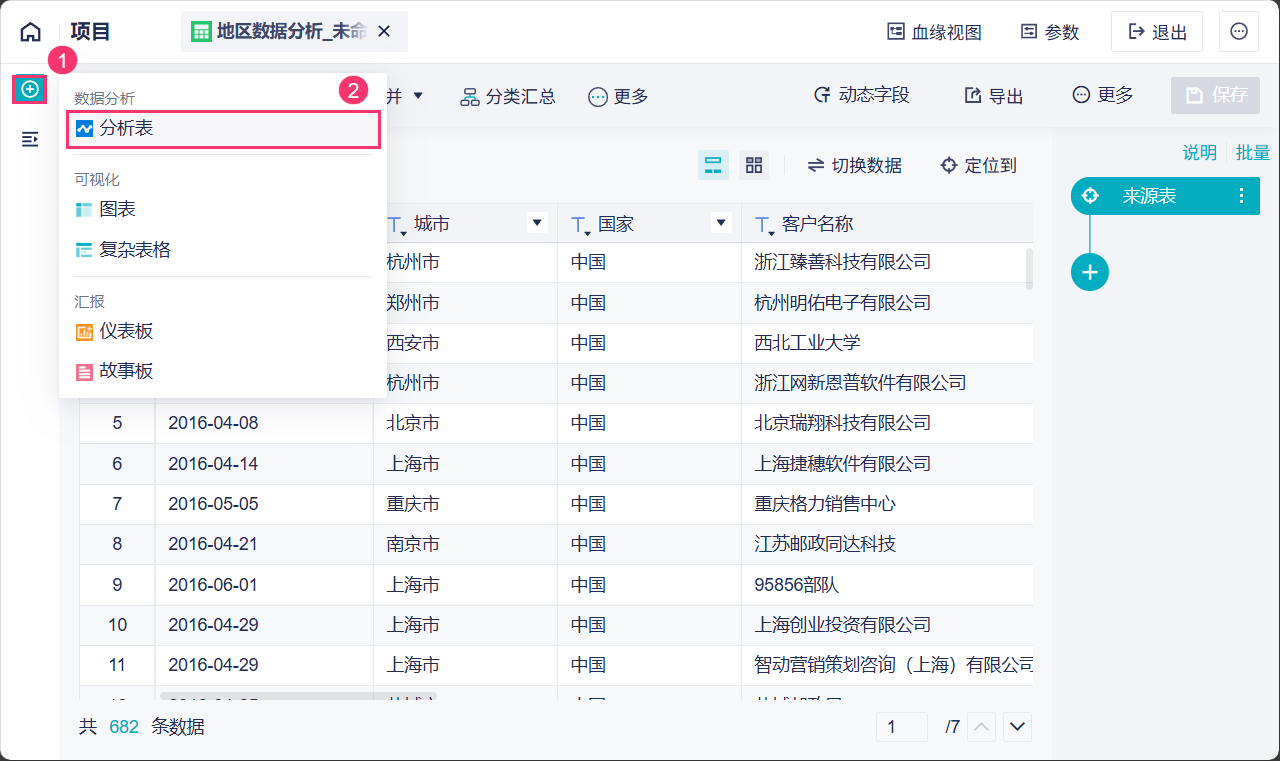The height and width of the screenshot is (761, 1280).
Task: Click the page number input field
Action: 902,727
